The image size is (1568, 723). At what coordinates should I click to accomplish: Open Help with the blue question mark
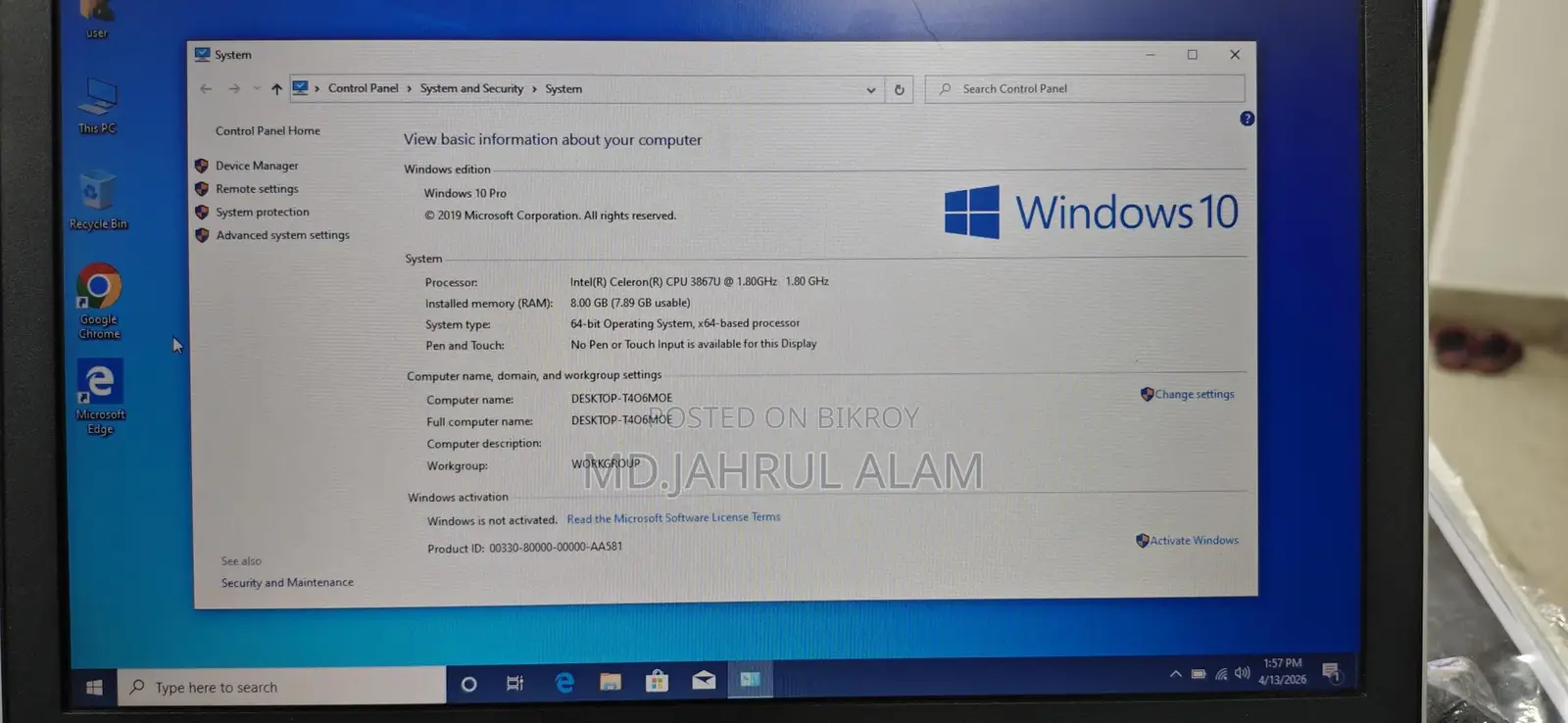tap(1247, 119)
